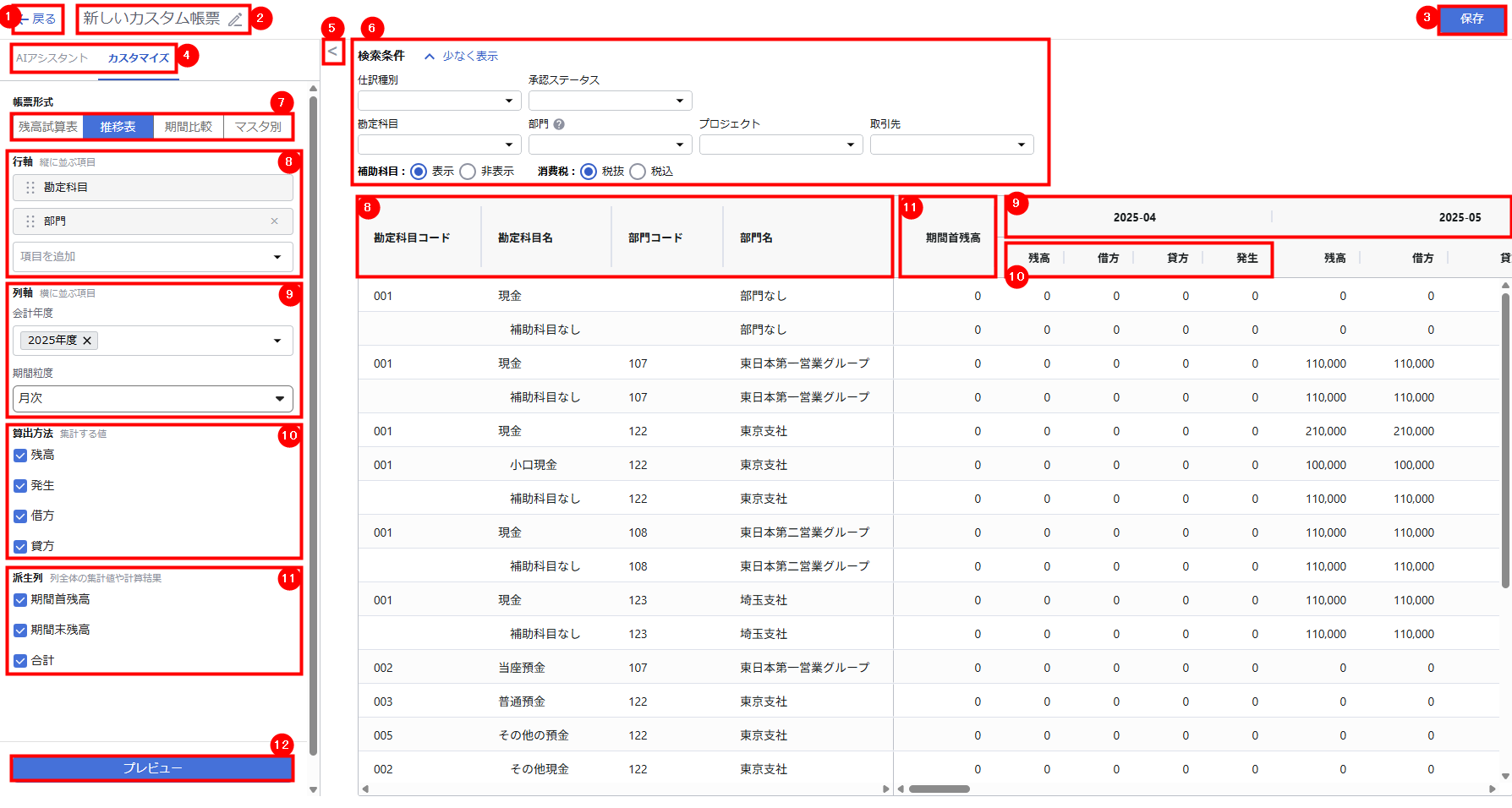Open the 仕訳種別 dropdown

439,101
